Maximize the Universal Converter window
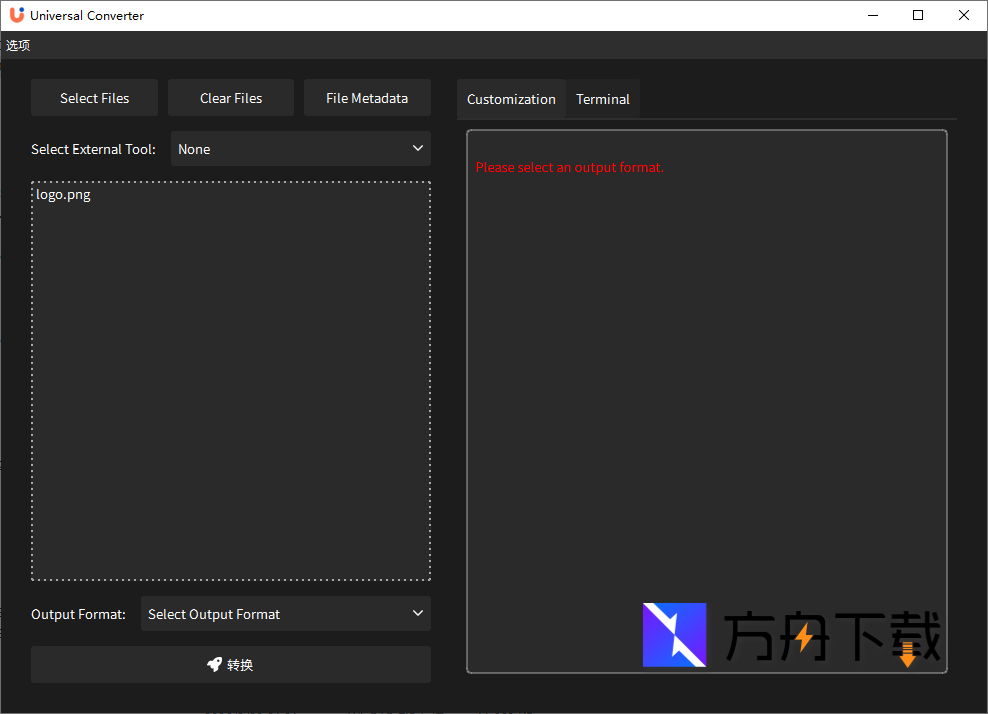This screenshot has width=988, height=714. point(918,15)
